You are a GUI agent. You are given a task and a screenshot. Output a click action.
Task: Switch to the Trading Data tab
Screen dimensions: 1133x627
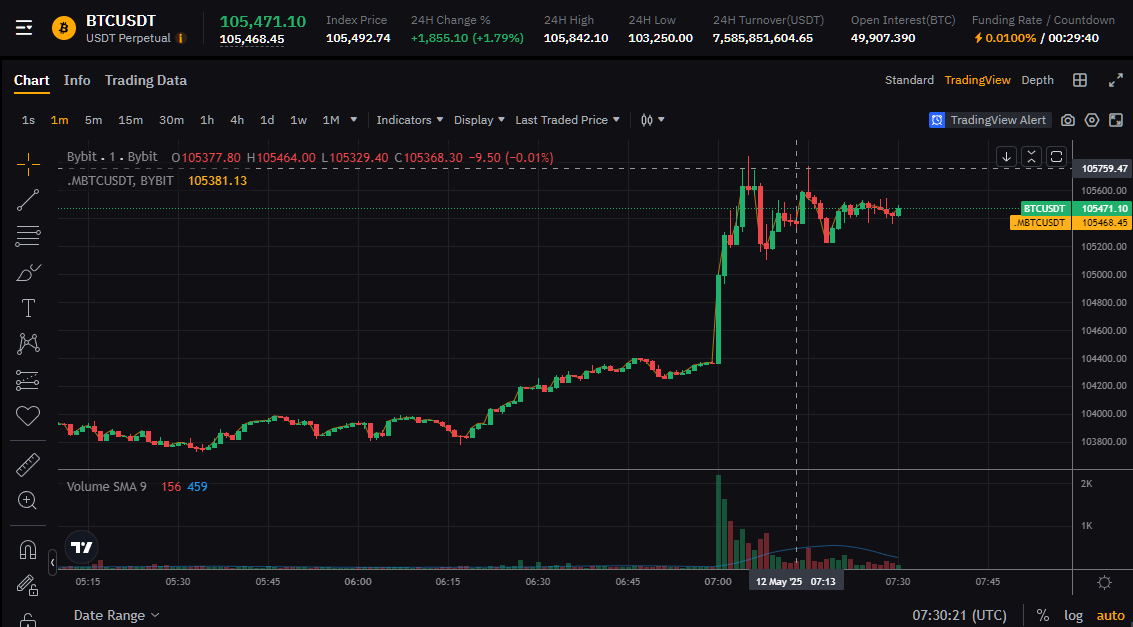pos(146,80)
